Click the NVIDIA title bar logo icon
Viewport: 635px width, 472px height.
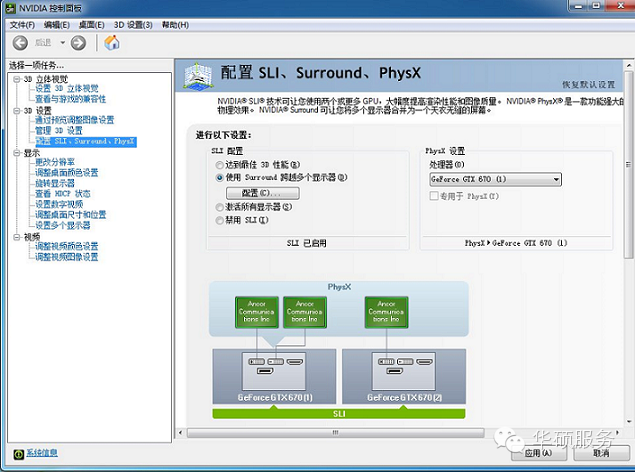coord(11,8)
